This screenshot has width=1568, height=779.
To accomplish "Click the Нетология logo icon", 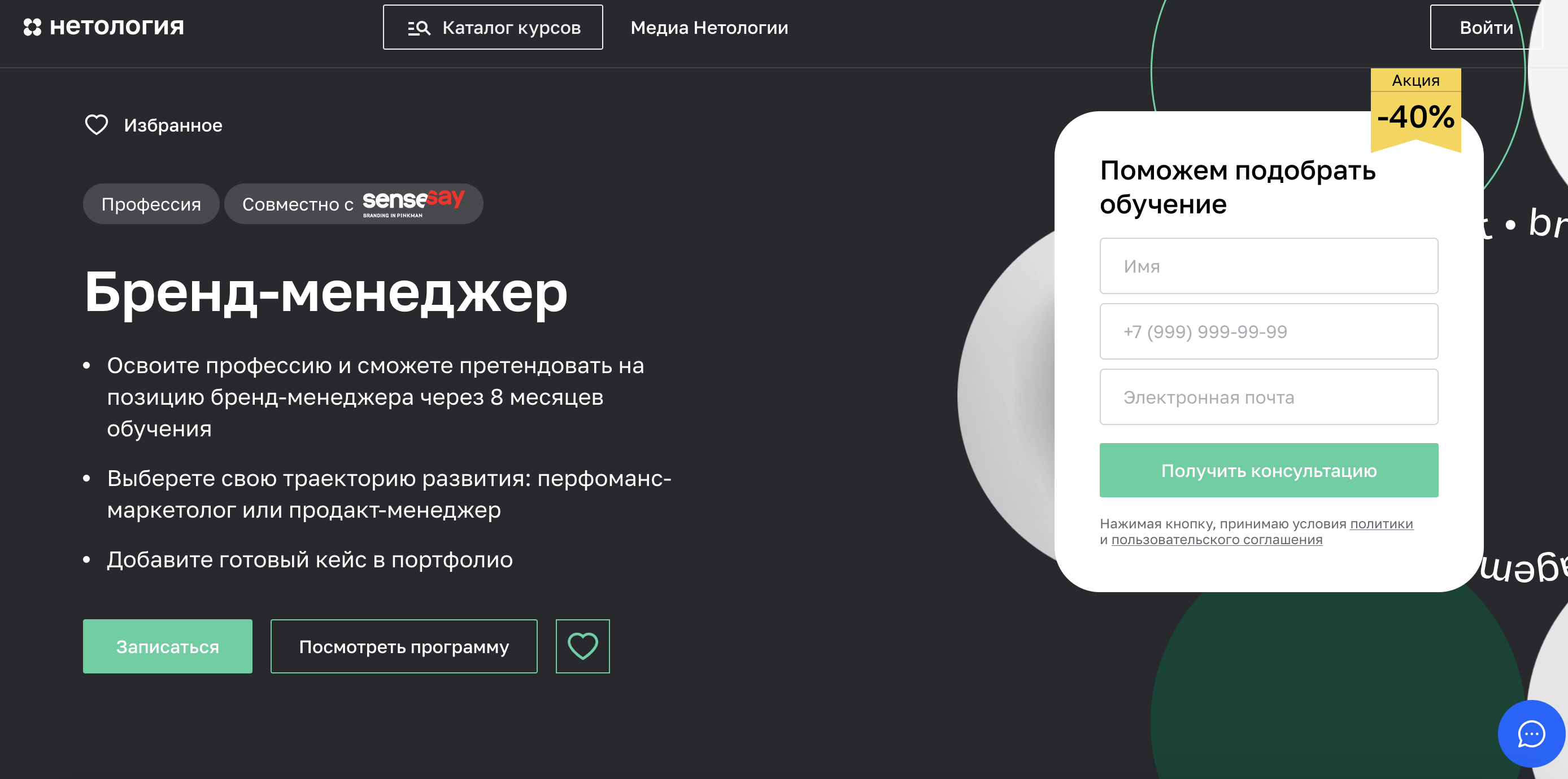I will coord(32,27).
